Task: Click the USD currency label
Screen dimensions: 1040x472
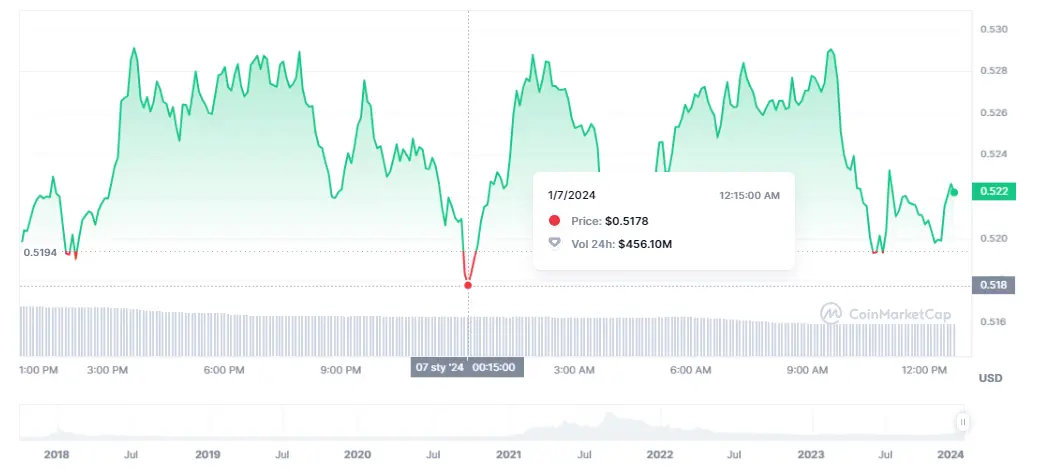Action: pyautogui.click(x=990, y=378)
